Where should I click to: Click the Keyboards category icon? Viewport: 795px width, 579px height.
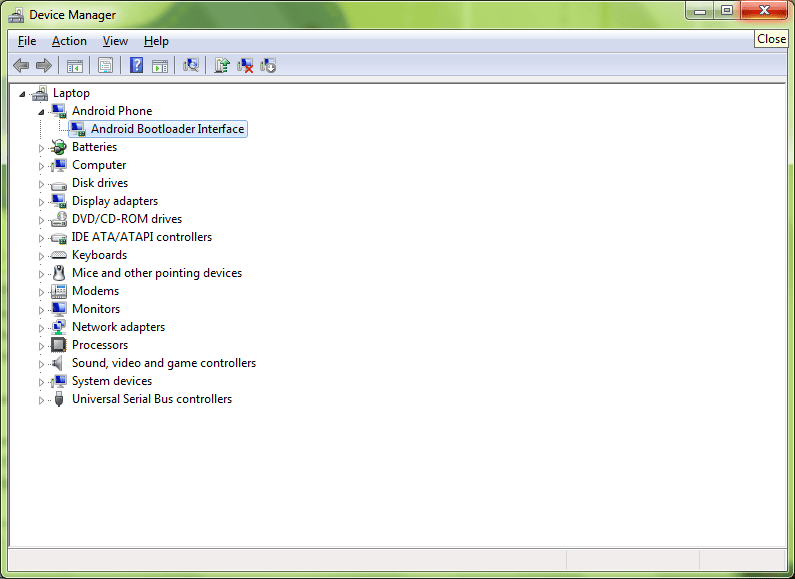click(59, 255)
